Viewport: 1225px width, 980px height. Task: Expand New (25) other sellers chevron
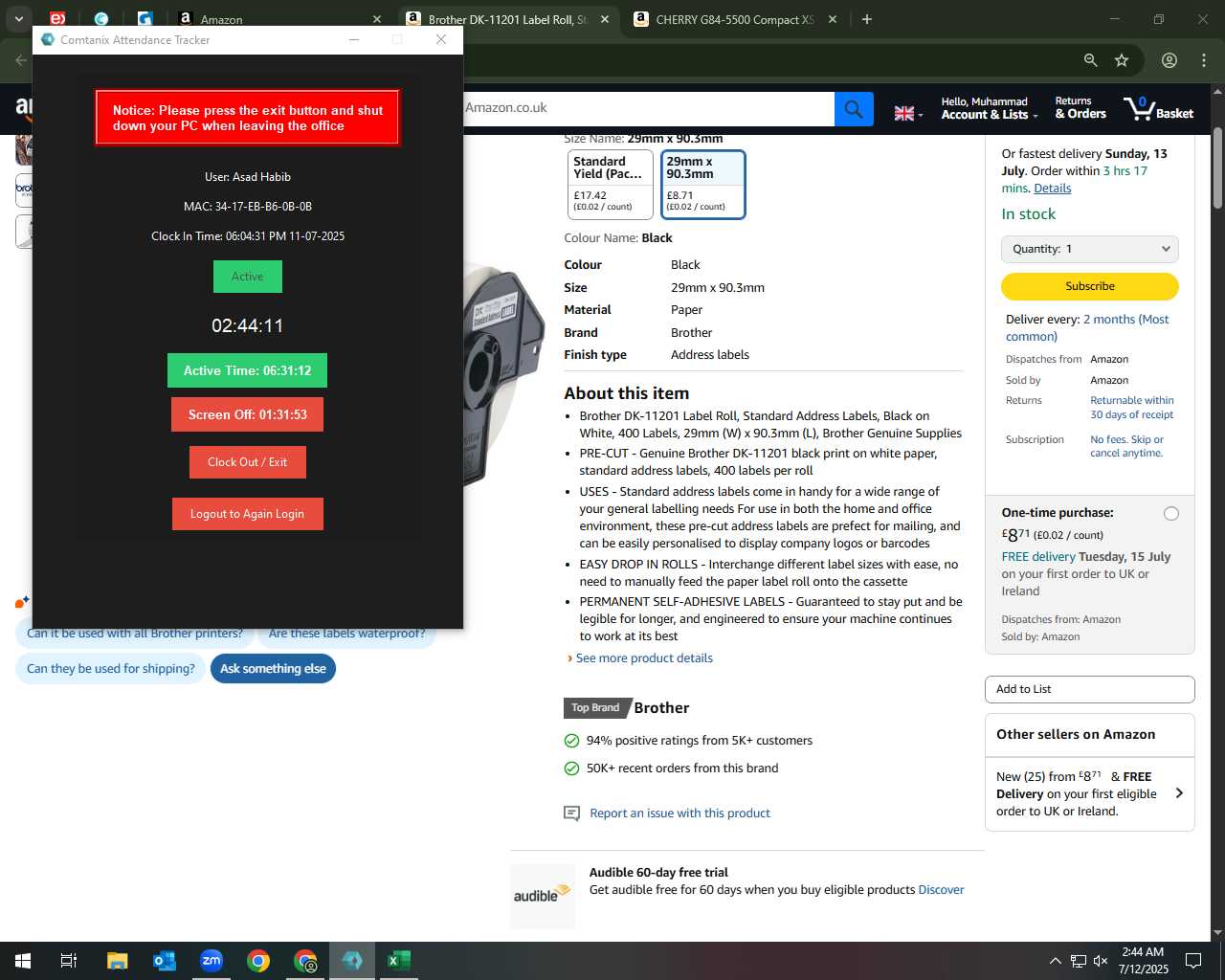pyautogui.click(x=1179, y=793)
